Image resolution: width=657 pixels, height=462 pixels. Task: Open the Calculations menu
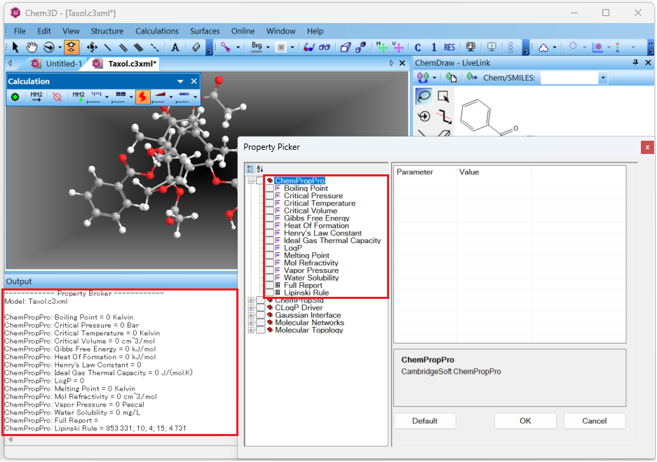coord(156,31)
